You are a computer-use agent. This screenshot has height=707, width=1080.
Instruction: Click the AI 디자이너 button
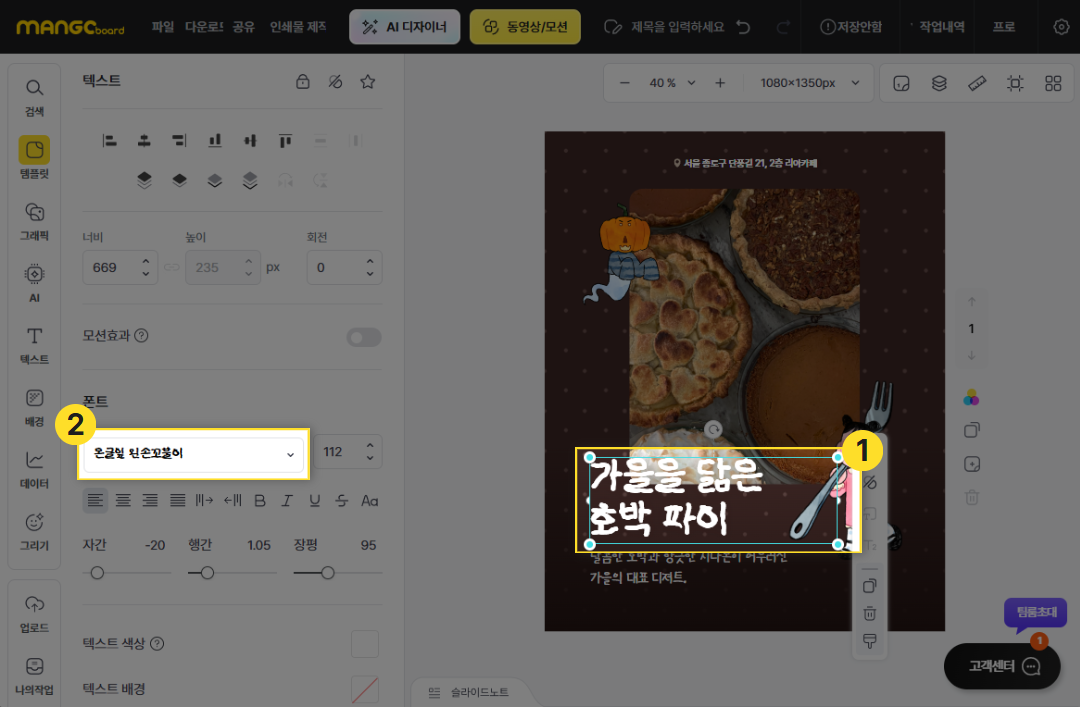(405, 27)
